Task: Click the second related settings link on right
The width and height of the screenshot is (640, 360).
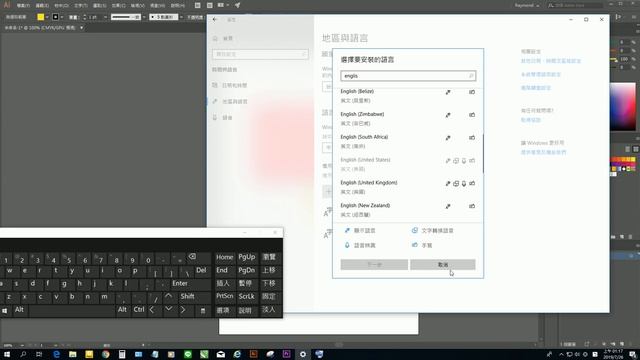Action: 541,74
